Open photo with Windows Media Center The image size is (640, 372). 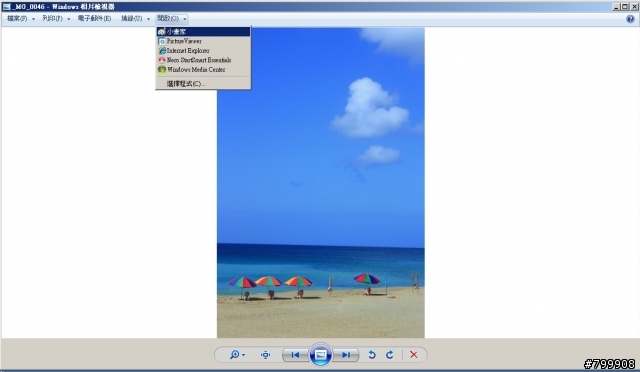[203, 69]
